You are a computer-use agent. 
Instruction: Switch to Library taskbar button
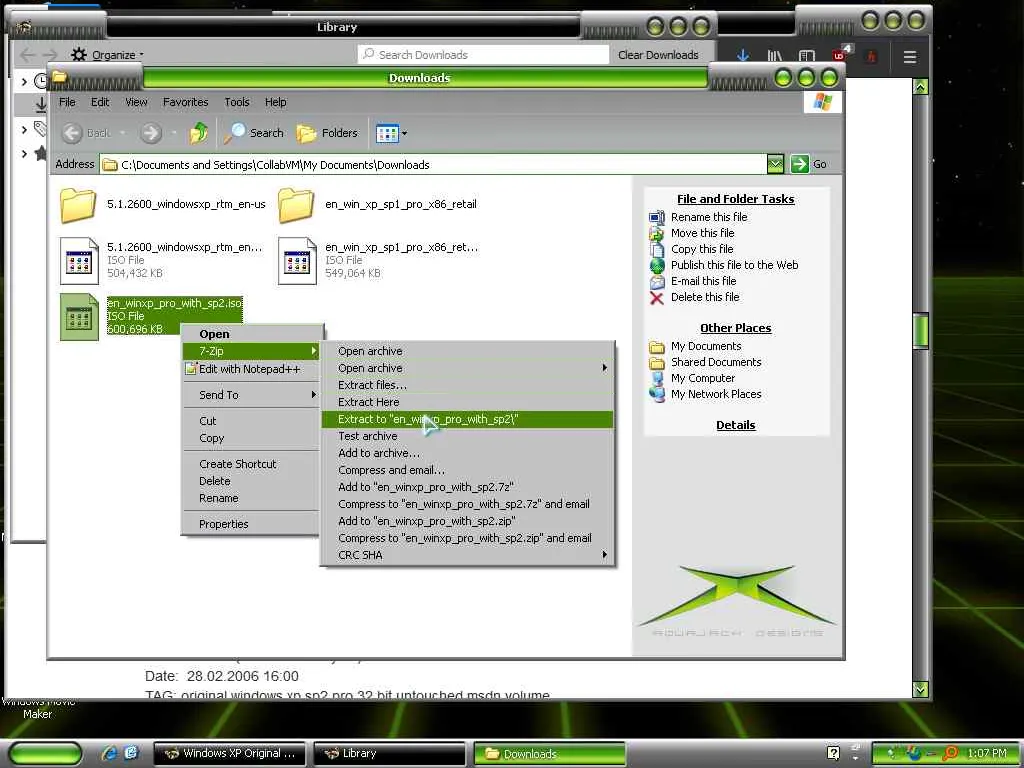pos(389,754)
